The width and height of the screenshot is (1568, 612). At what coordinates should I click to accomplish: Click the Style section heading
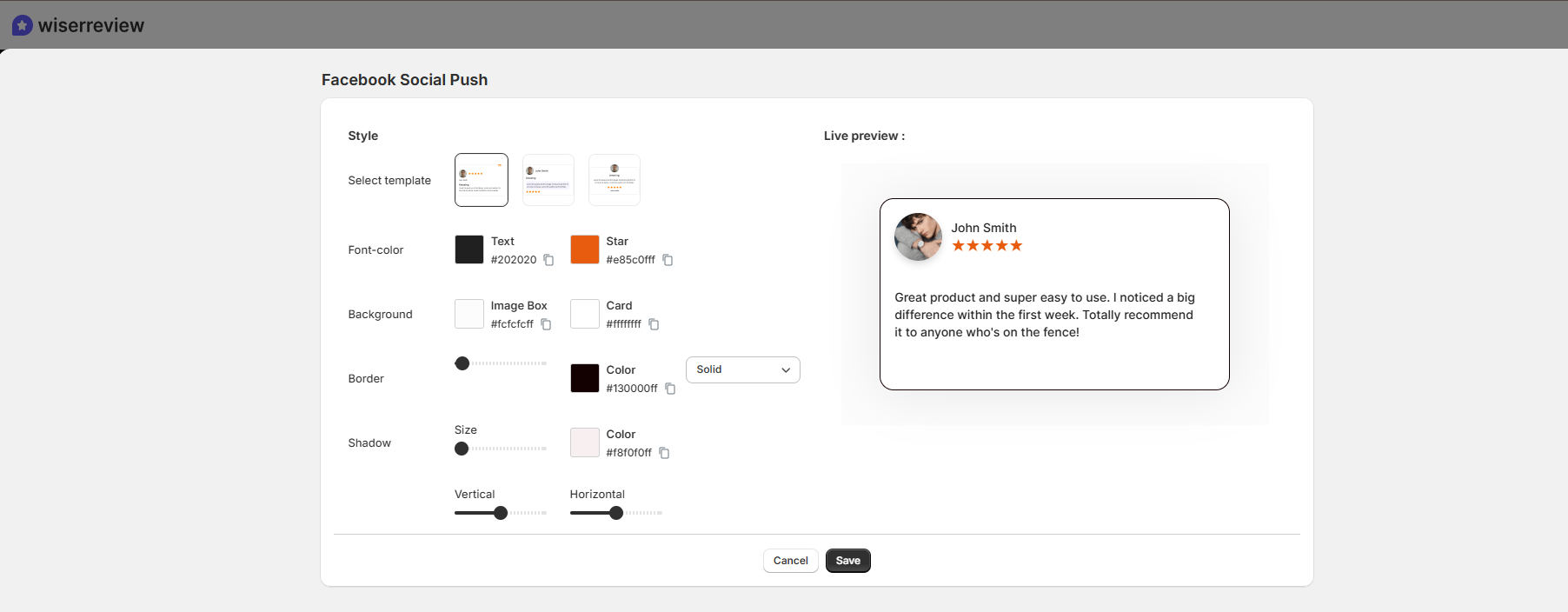(x=363, y=136)
